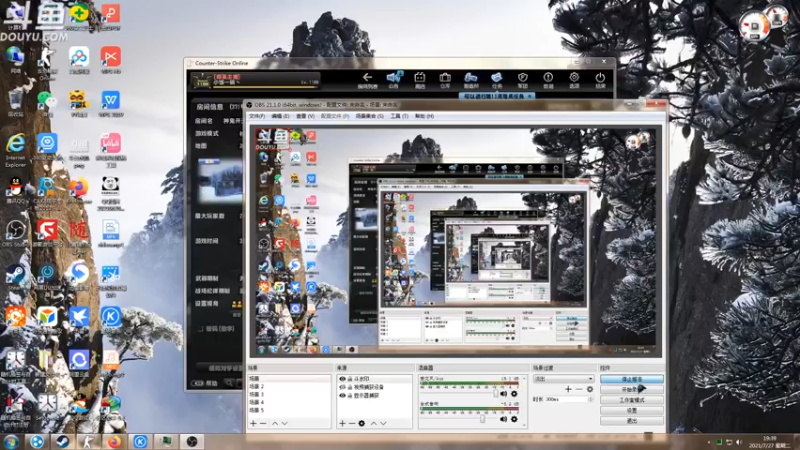Toggle visibility eye of second source in OBS
Screen dimensions: 800x450
342,387
